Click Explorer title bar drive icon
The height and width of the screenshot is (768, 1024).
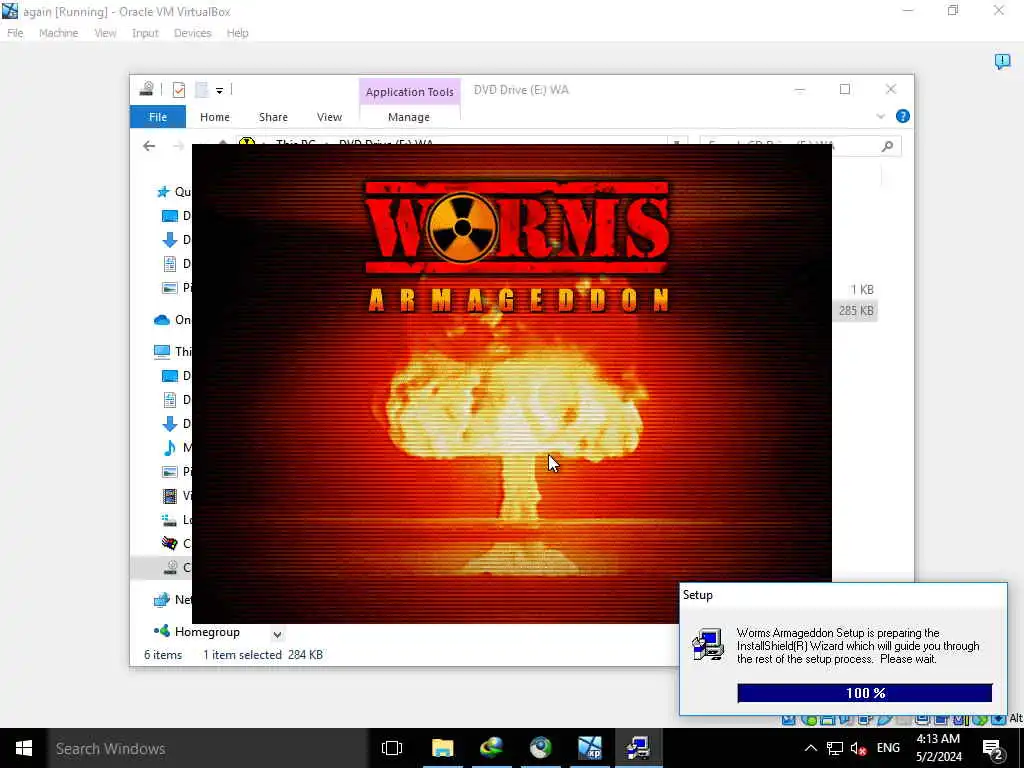click(147, 89)
